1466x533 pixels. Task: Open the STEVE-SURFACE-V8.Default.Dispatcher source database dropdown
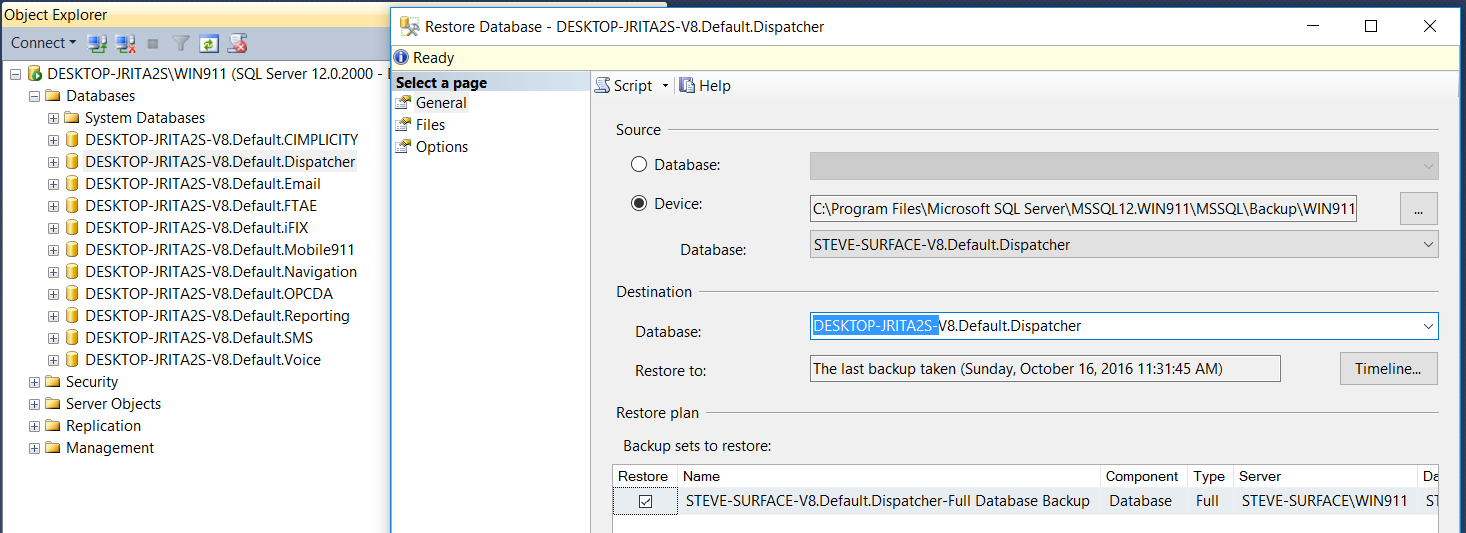(1427, 244)
